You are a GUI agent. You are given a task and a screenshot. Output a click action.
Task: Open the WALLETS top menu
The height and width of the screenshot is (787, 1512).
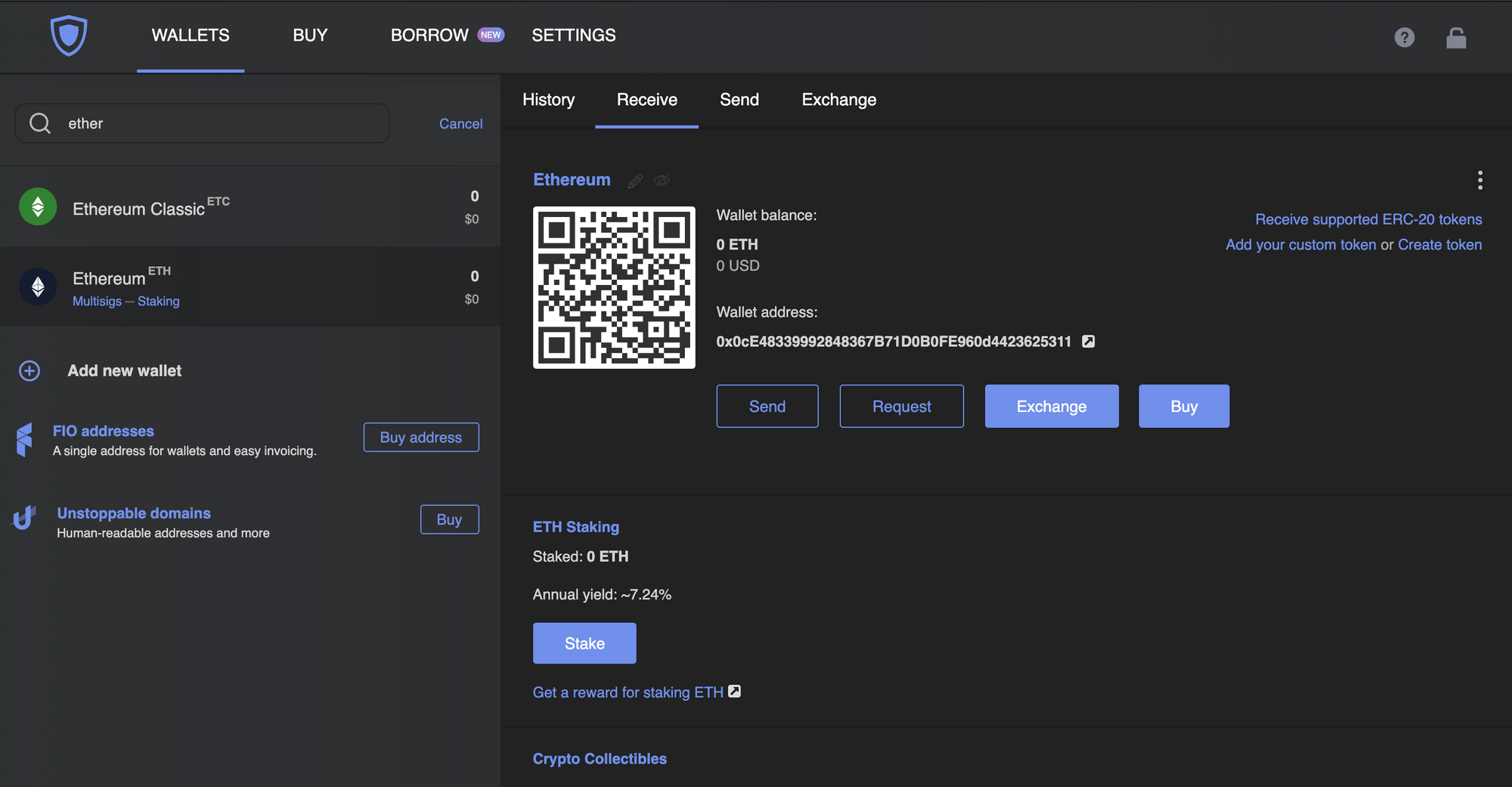[191, 36]
